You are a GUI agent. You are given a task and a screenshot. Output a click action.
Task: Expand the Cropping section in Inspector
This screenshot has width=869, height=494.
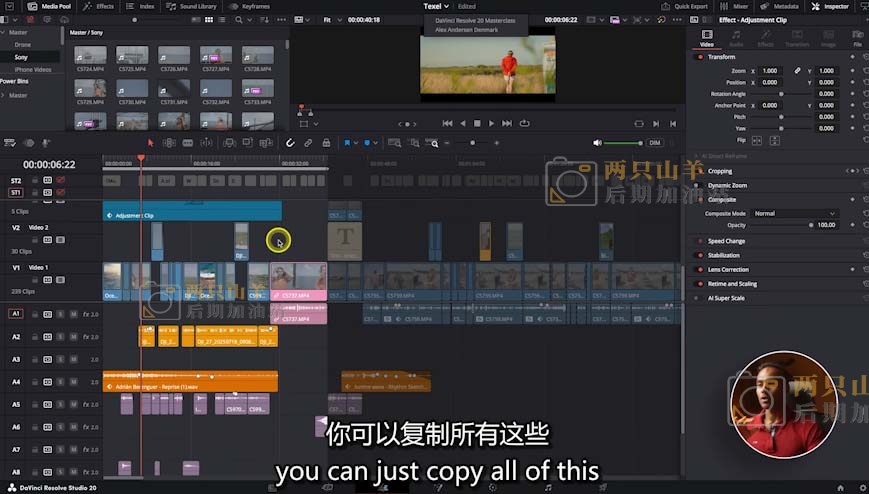pyautogui.click(x=720, y=171)
